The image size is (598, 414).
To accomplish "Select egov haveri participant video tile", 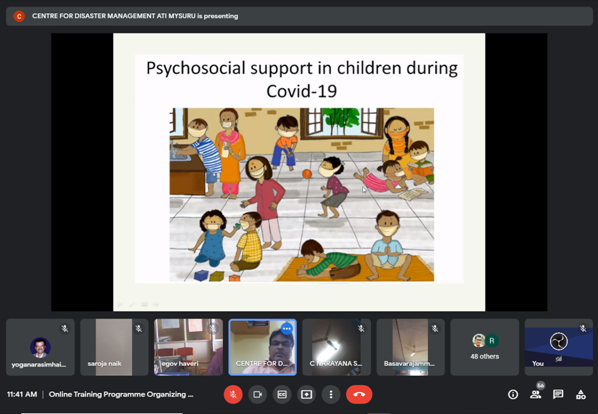I will (x=188, y=347).
